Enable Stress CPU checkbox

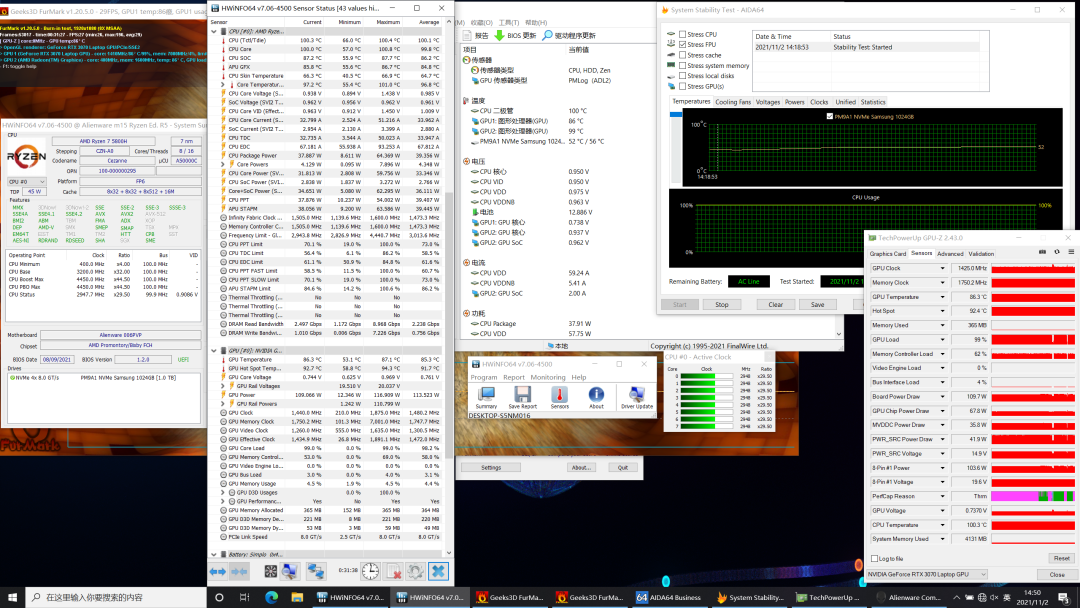point(683,34)
